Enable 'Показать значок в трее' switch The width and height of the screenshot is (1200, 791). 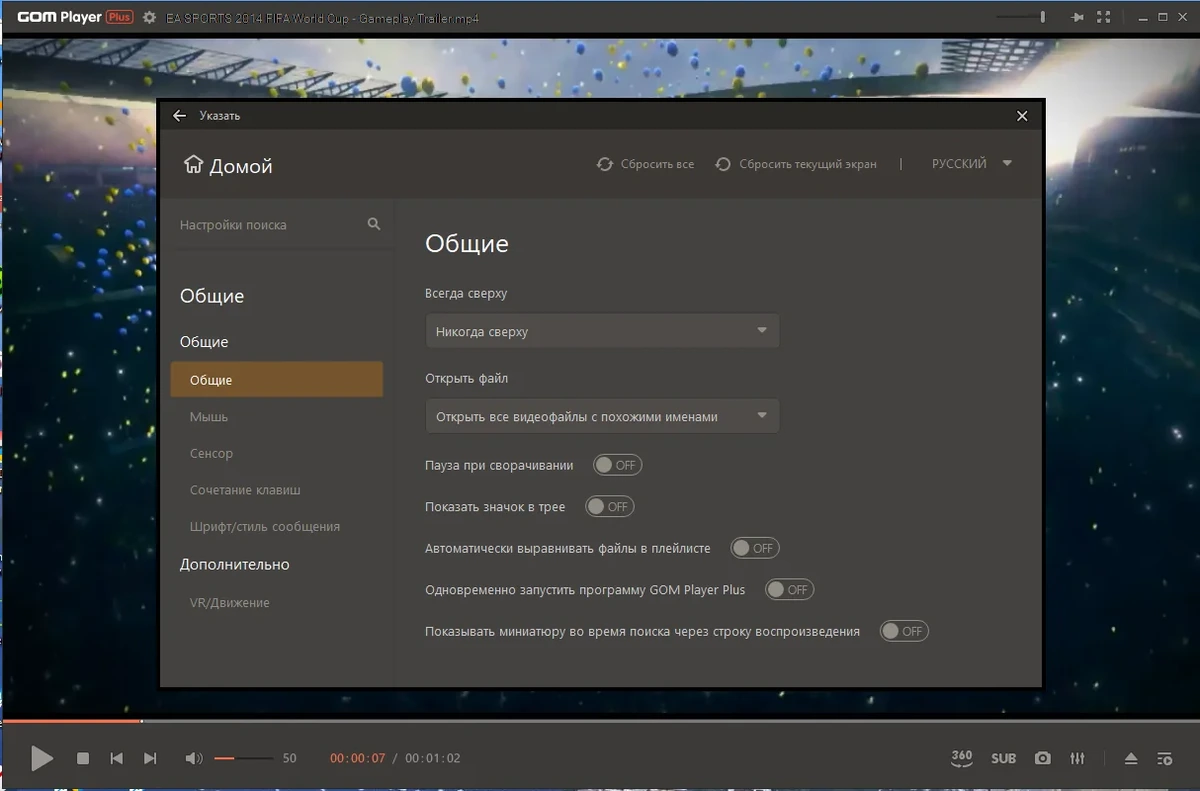[x=610, y=507]
